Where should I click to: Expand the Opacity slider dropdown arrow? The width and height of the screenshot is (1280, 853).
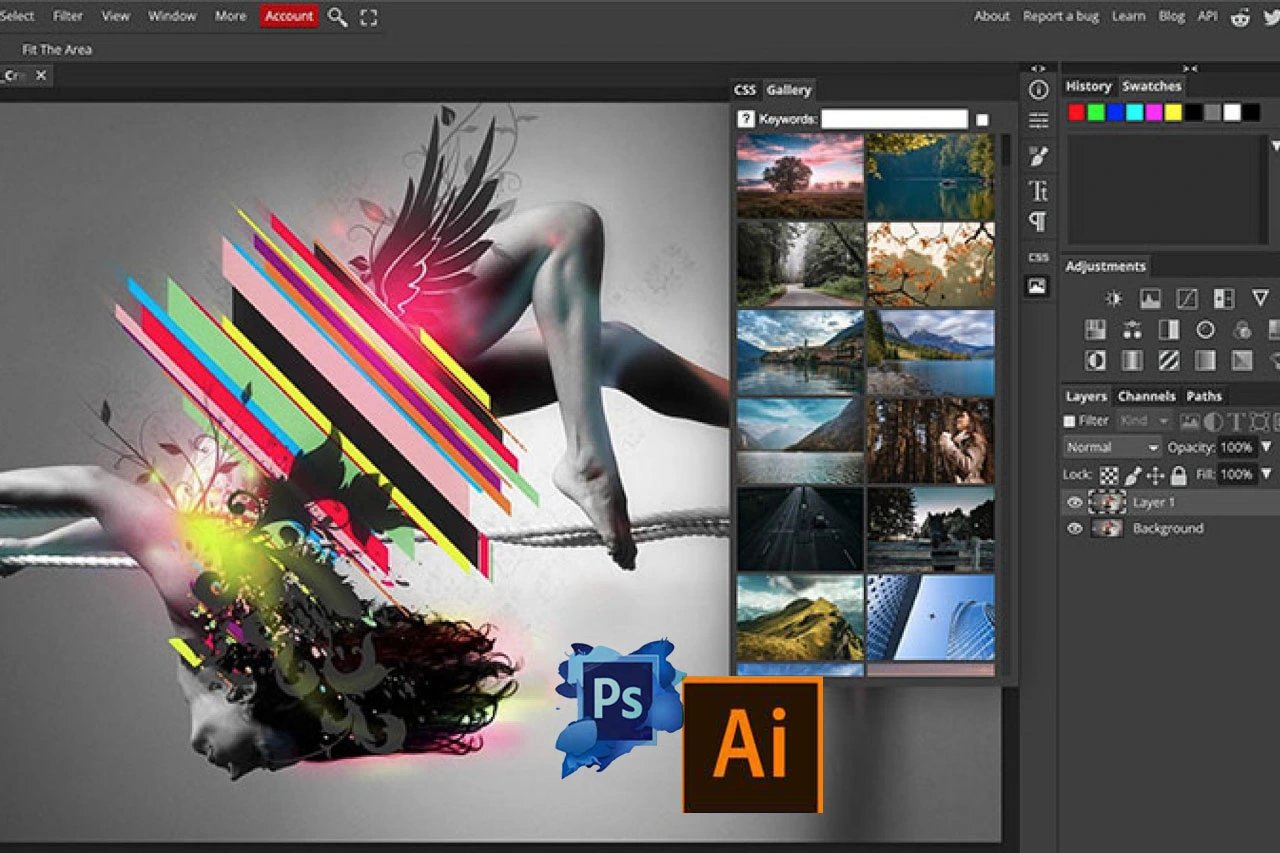click(x=1266, y=447)
